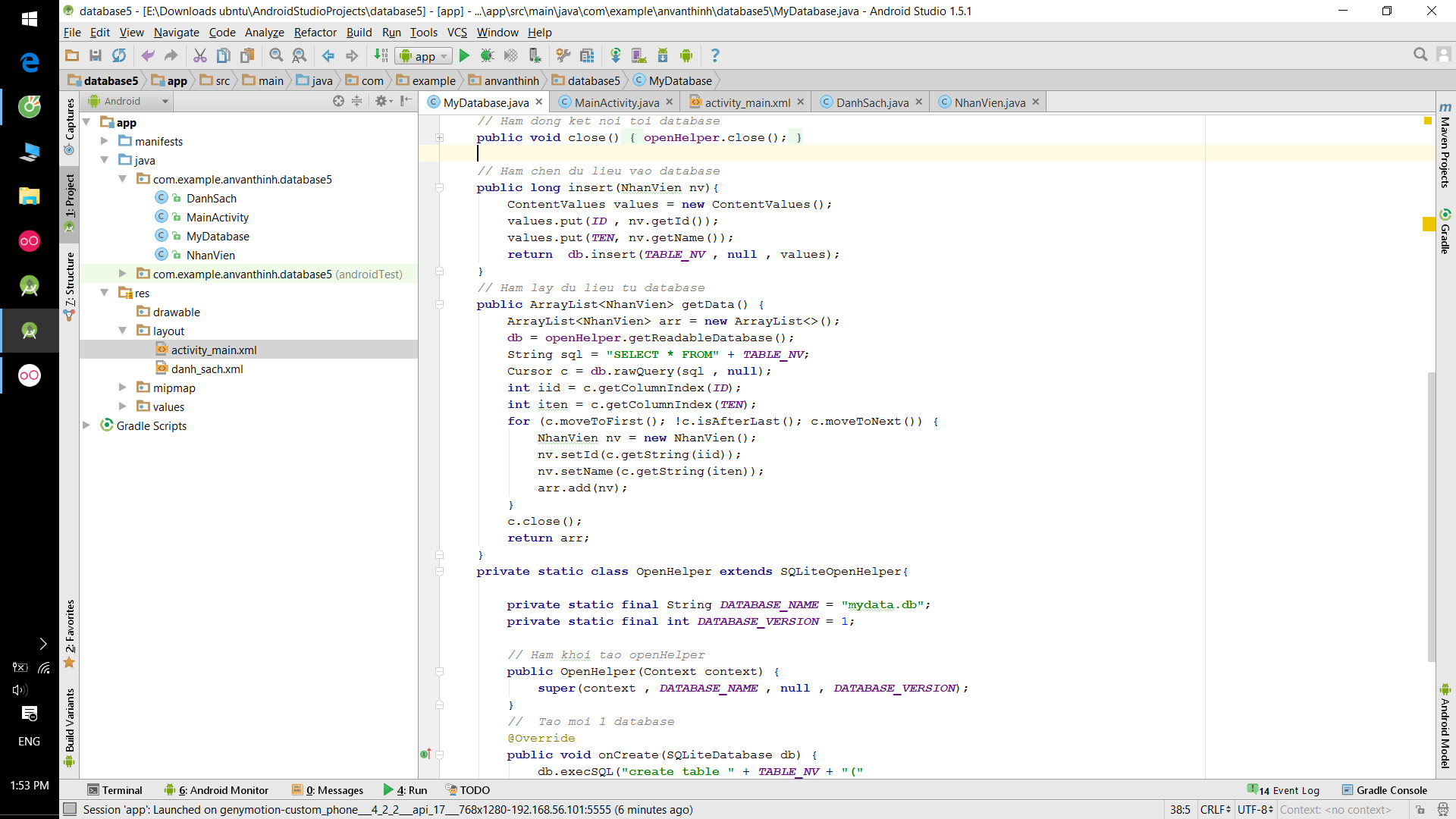
Task: Click the editor vertical scrollbar
Action: pos(1431,516)
